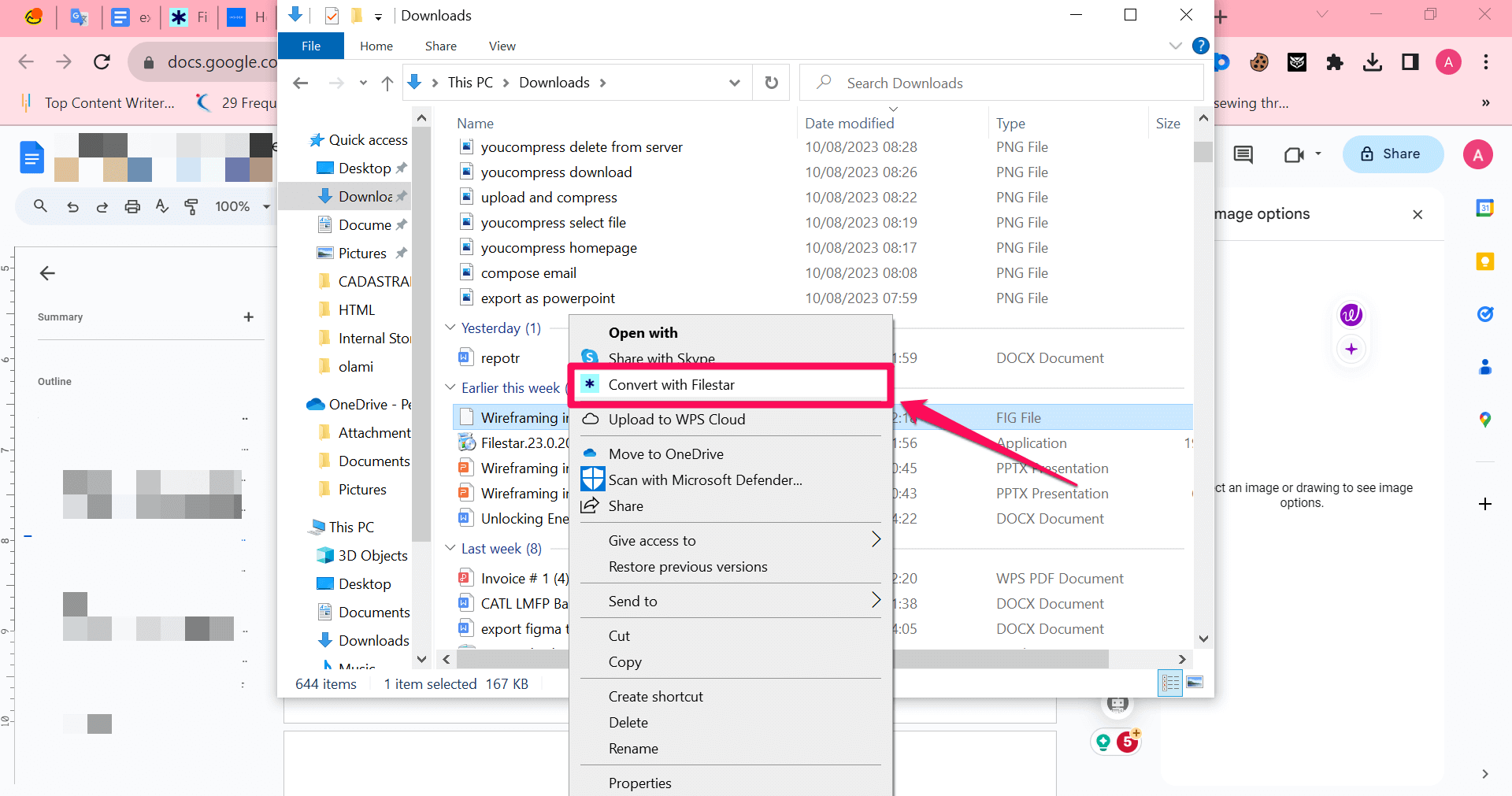Viewport: 1512px width, 796px height.
Task: Expand the Send to submenu
Action: coord(876,601)
